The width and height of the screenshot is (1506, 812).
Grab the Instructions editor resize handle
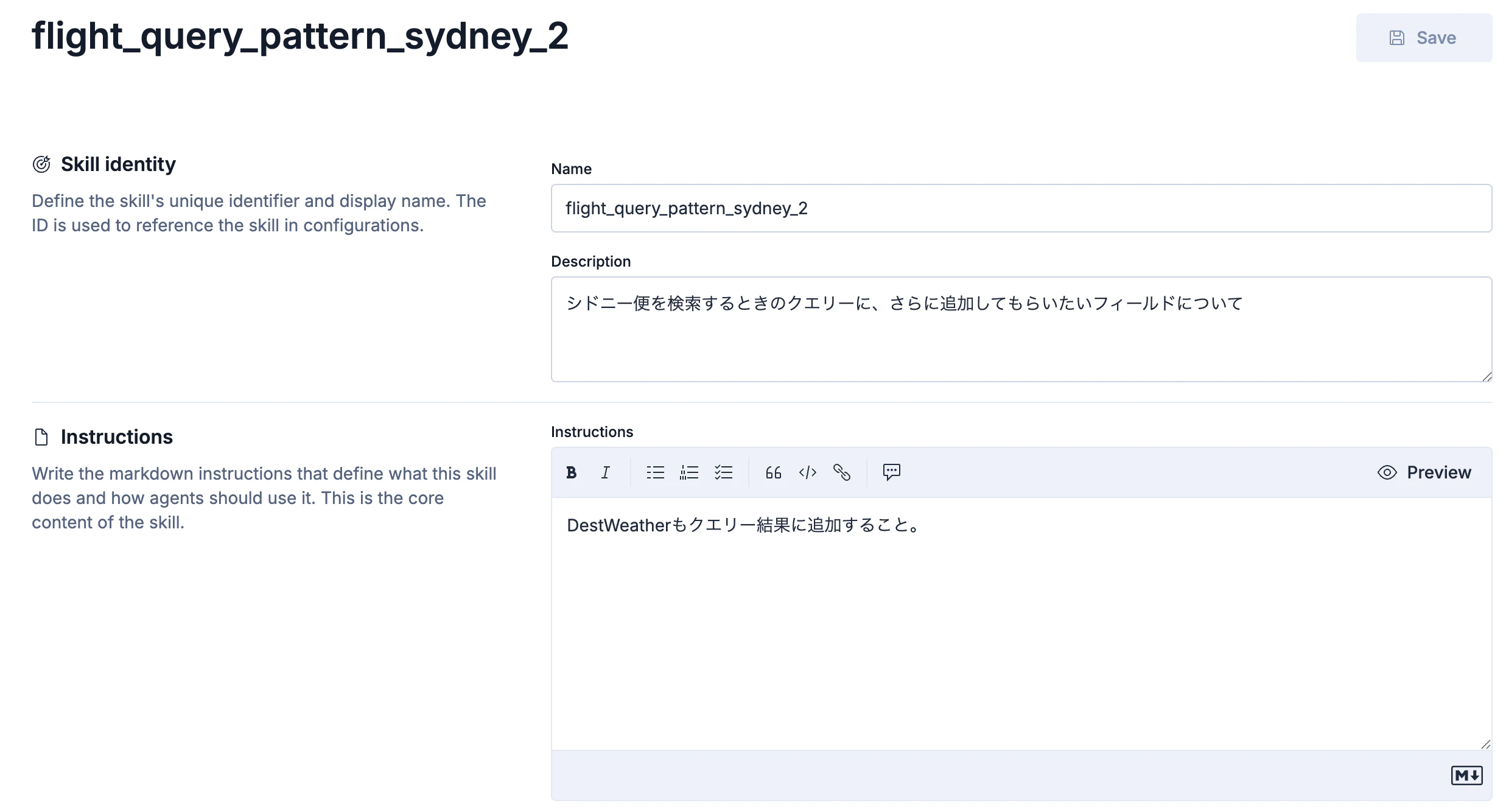click(x=1485, y=744)
